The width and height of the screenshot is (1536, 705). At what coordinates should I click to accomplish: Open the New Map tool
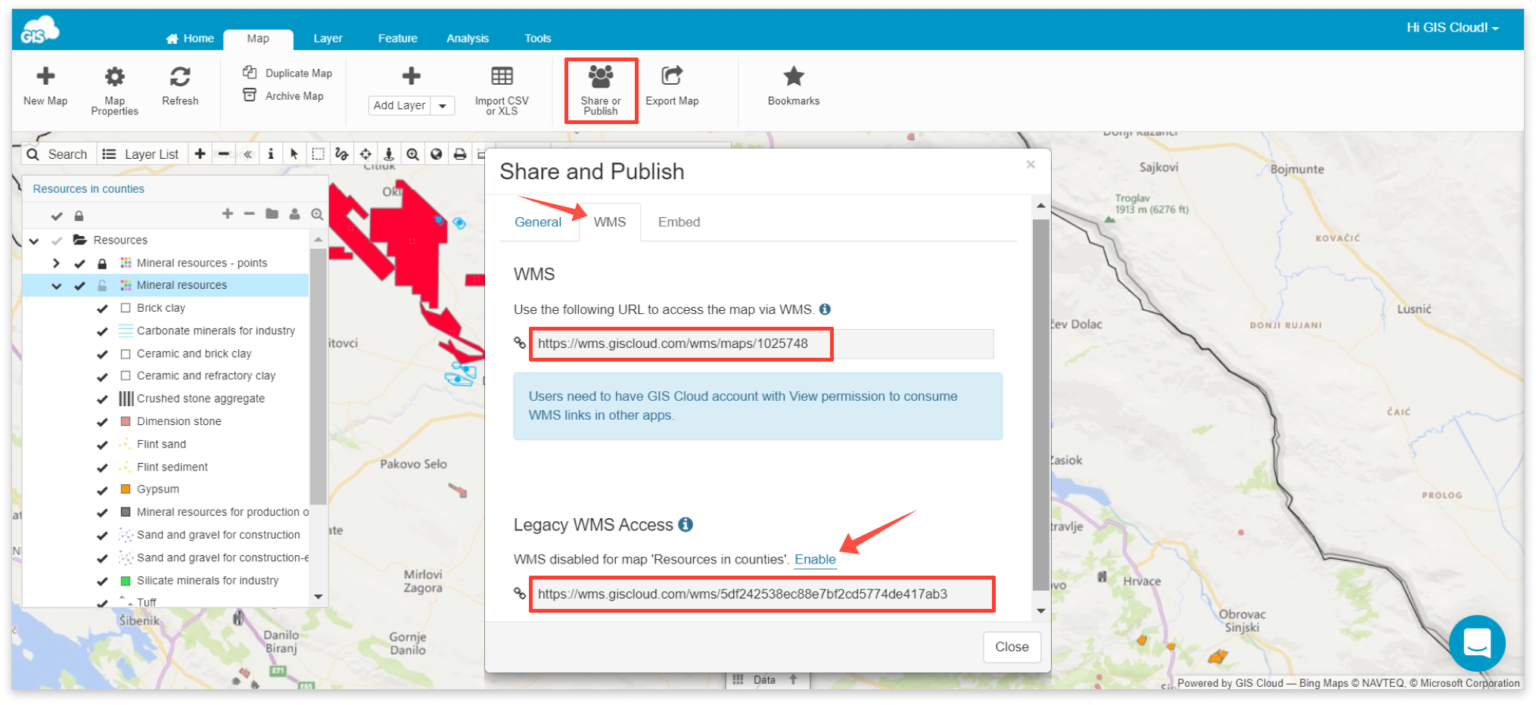click(45, 90)
